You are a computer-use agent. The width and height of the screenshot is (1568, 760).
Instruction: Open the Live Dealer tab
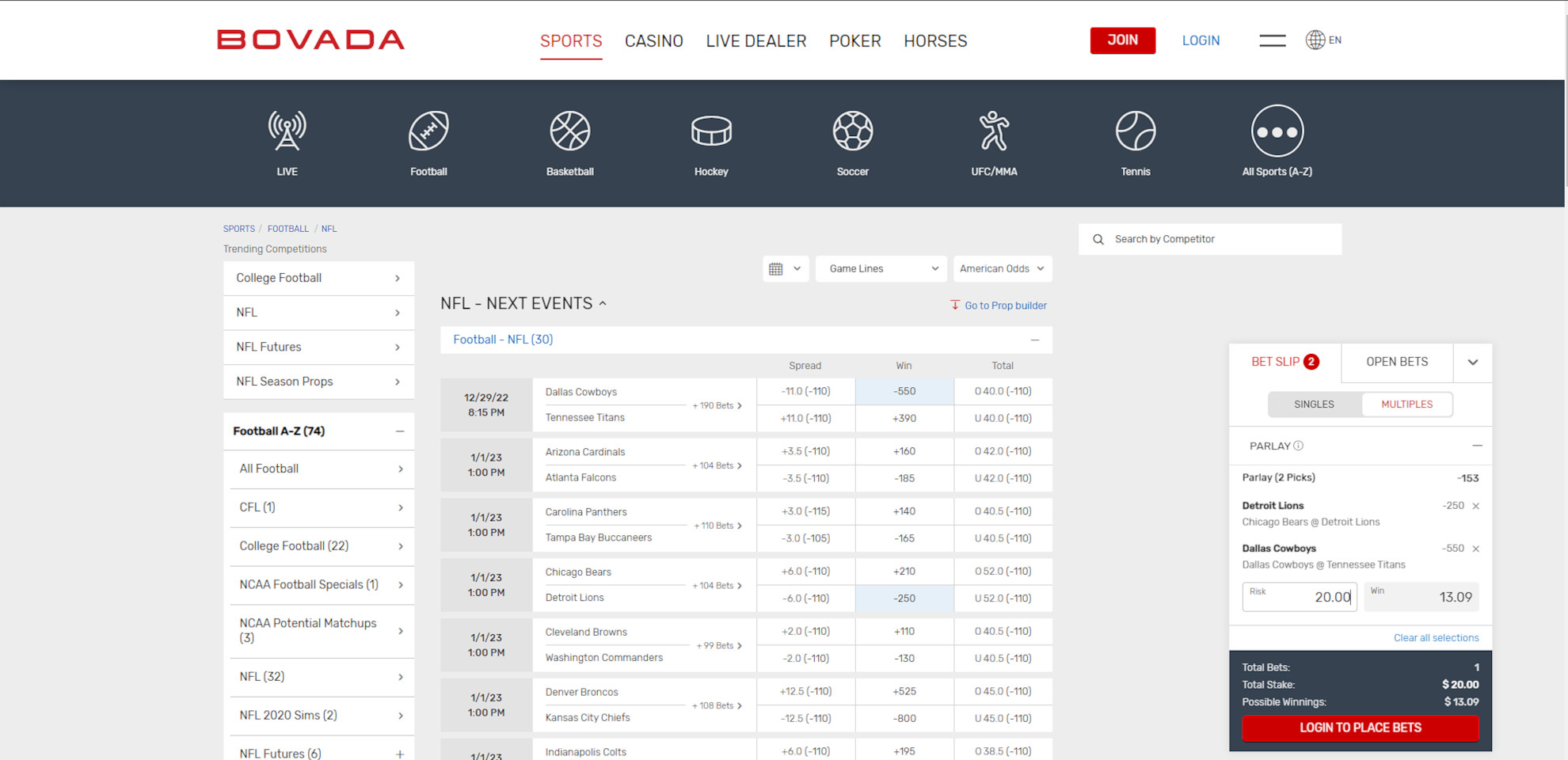756,41
